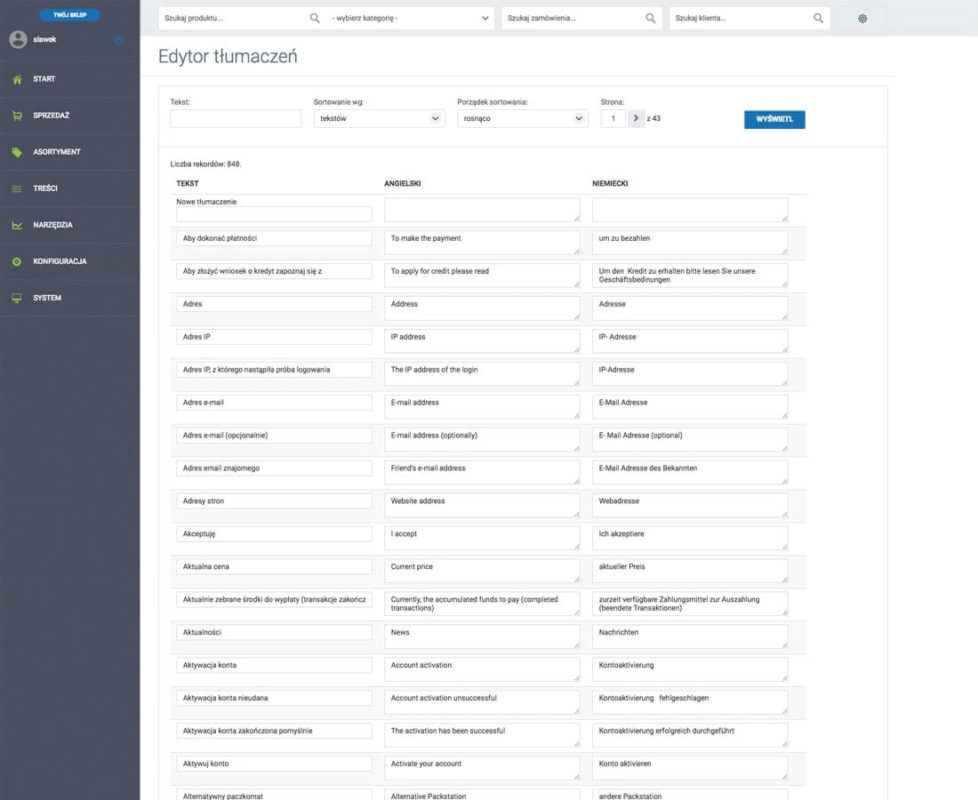Click the 'Aktywuj konto' field

[x=274, y=764]
